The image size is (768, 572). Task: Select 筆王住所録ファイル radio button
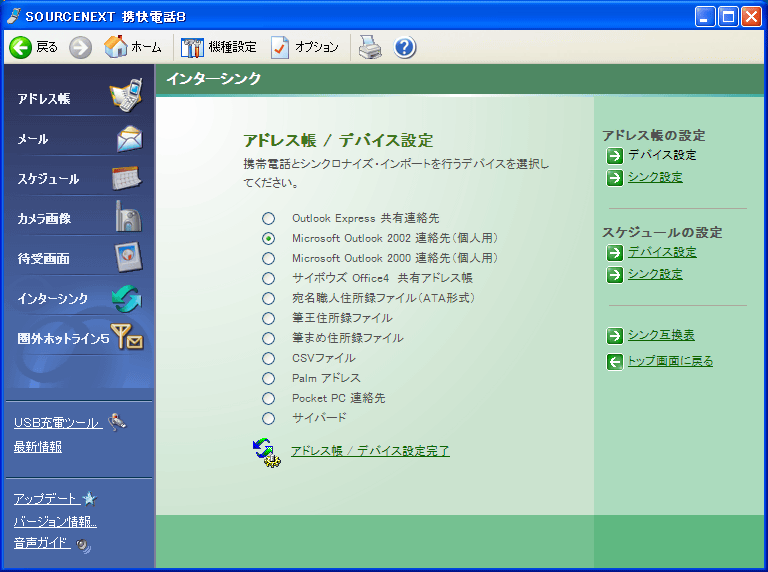(268, 318)
